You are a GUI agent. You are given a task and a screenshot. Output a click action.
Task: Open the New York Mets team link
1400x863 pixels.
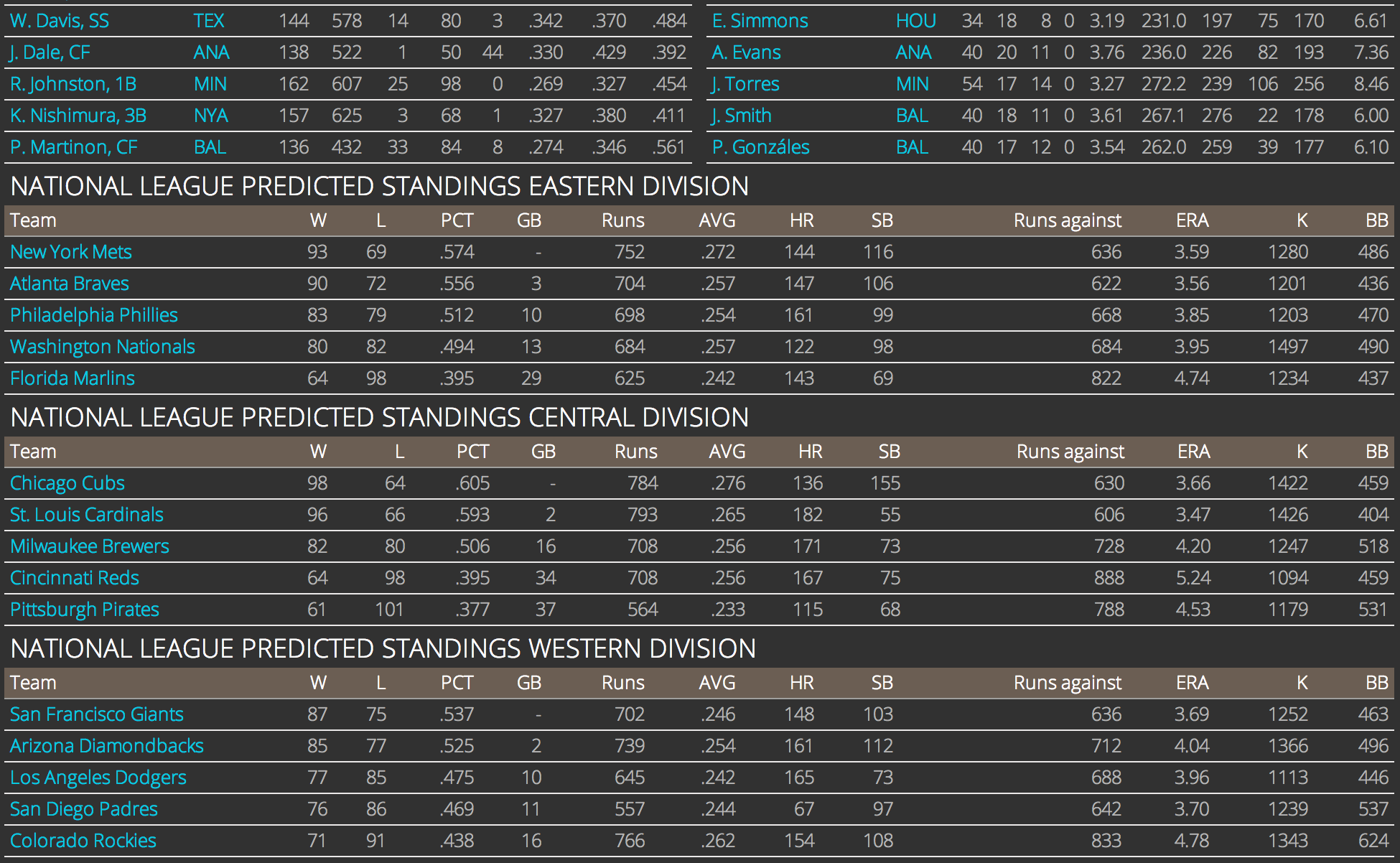71,252
